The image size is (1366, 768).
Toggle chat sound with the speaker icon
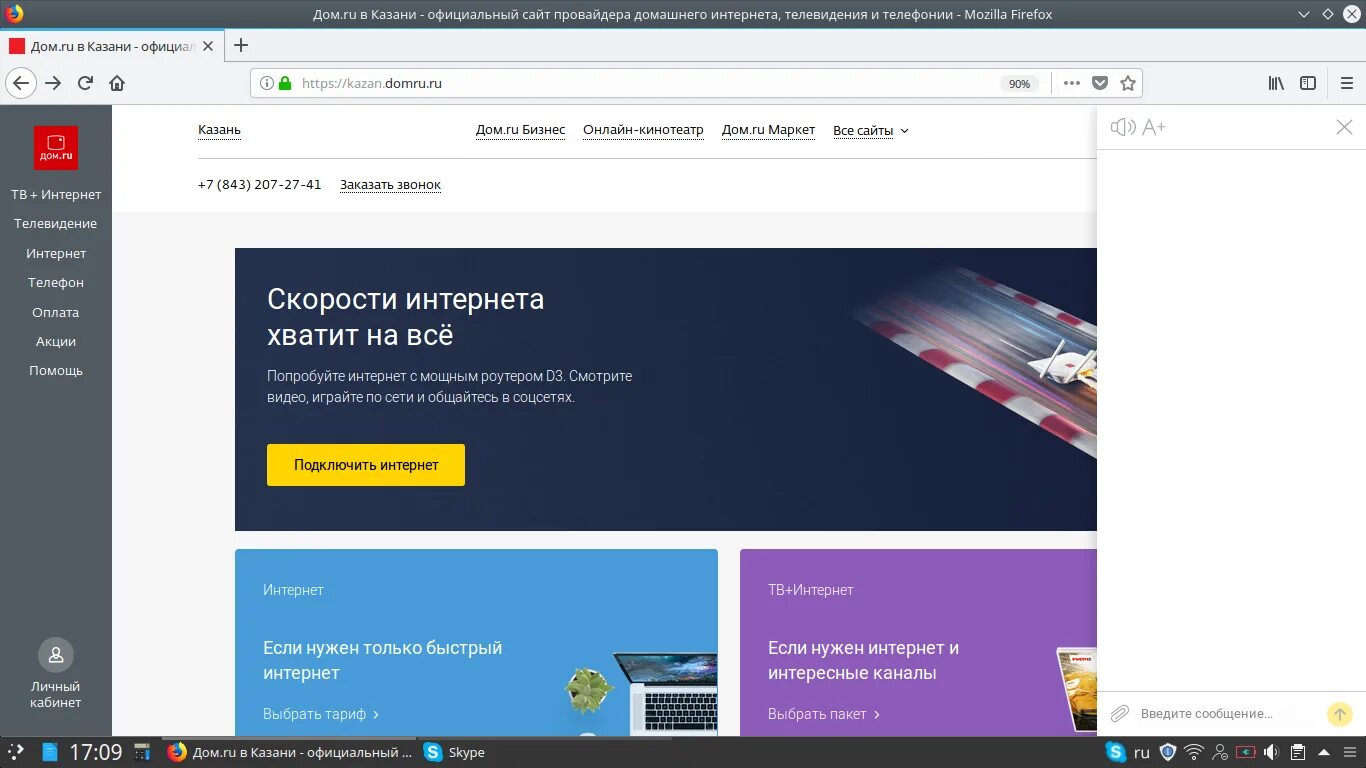click(x=1123, y=127)
